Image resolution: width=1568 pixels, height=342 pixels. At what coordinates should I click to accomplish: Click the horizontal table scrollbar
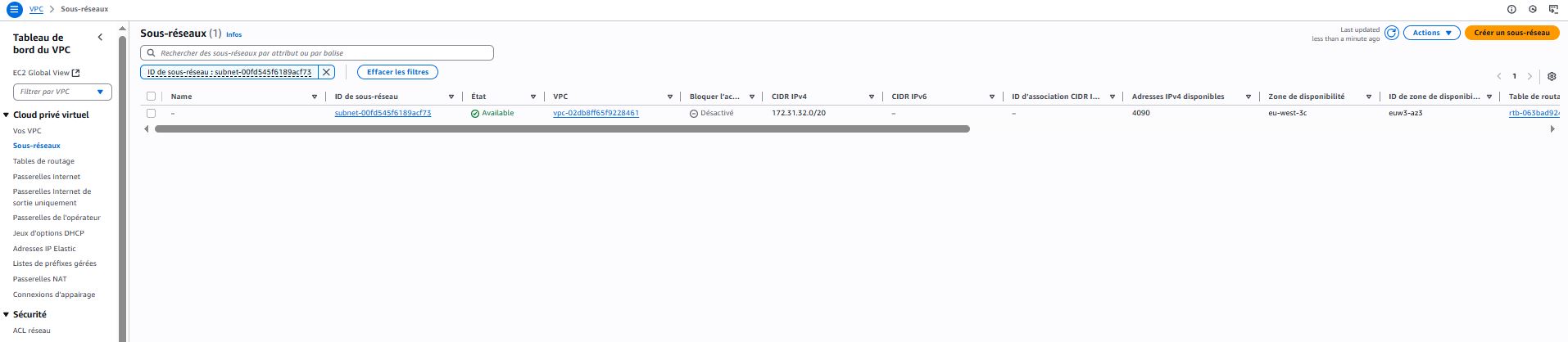[x=561, y=129]
